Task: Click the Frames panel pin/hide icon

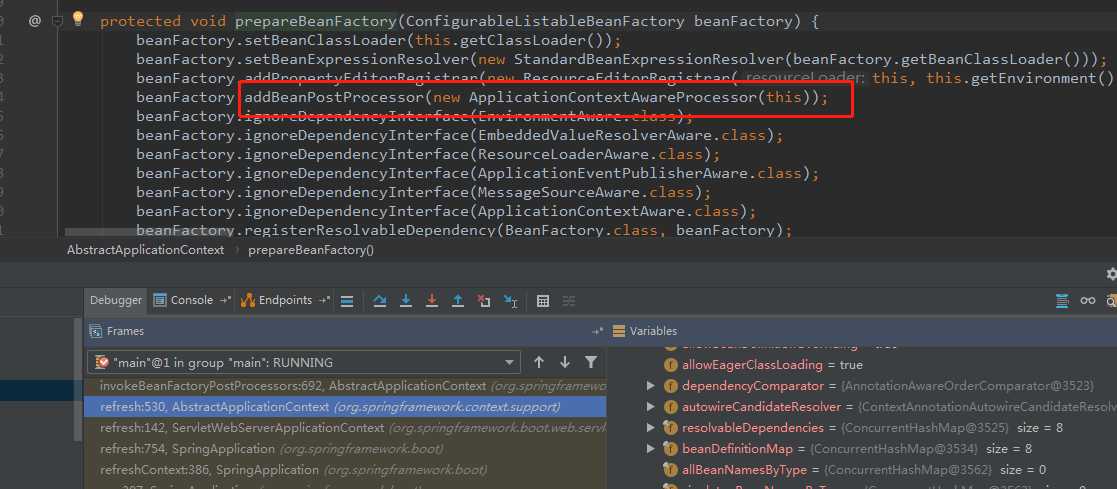Action: coord(597,331)
